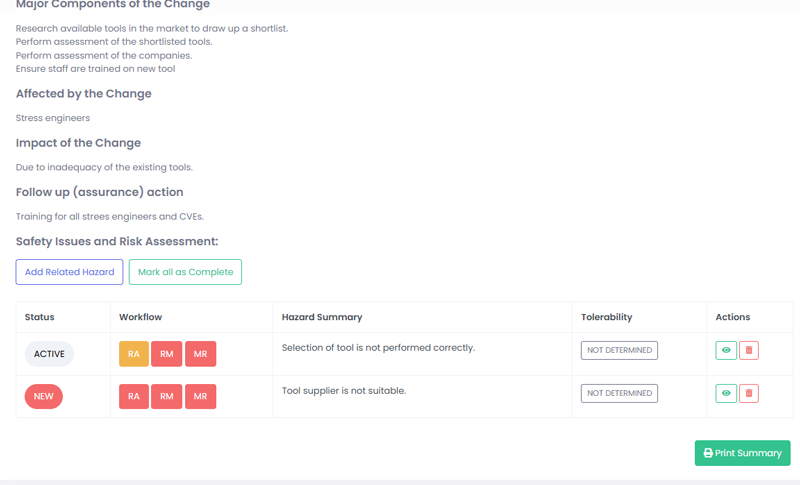Delete the 'Tool supplier' hazard (trash icon)

coord(749,393)
